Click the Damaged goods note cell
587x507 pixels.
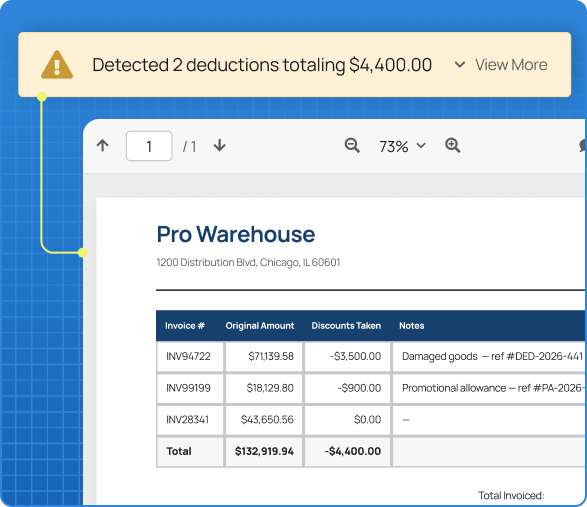click(489, 356)
